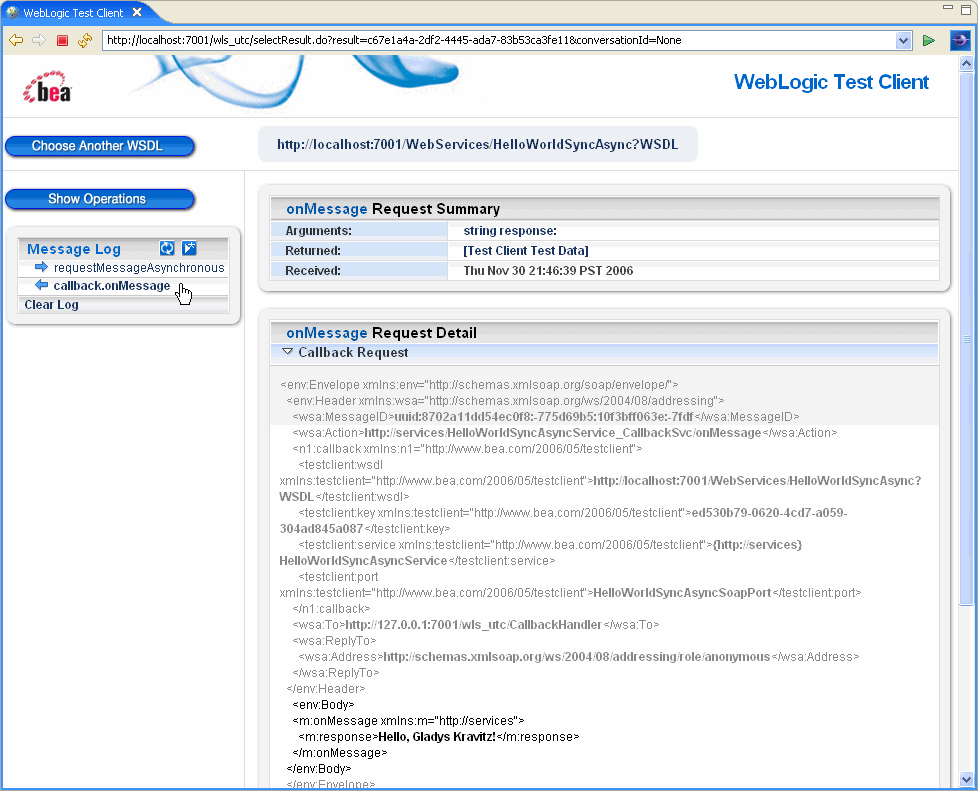Click the Show Operations button
Viewport: 978px width, 791px height.
click(x=100, y=199)
